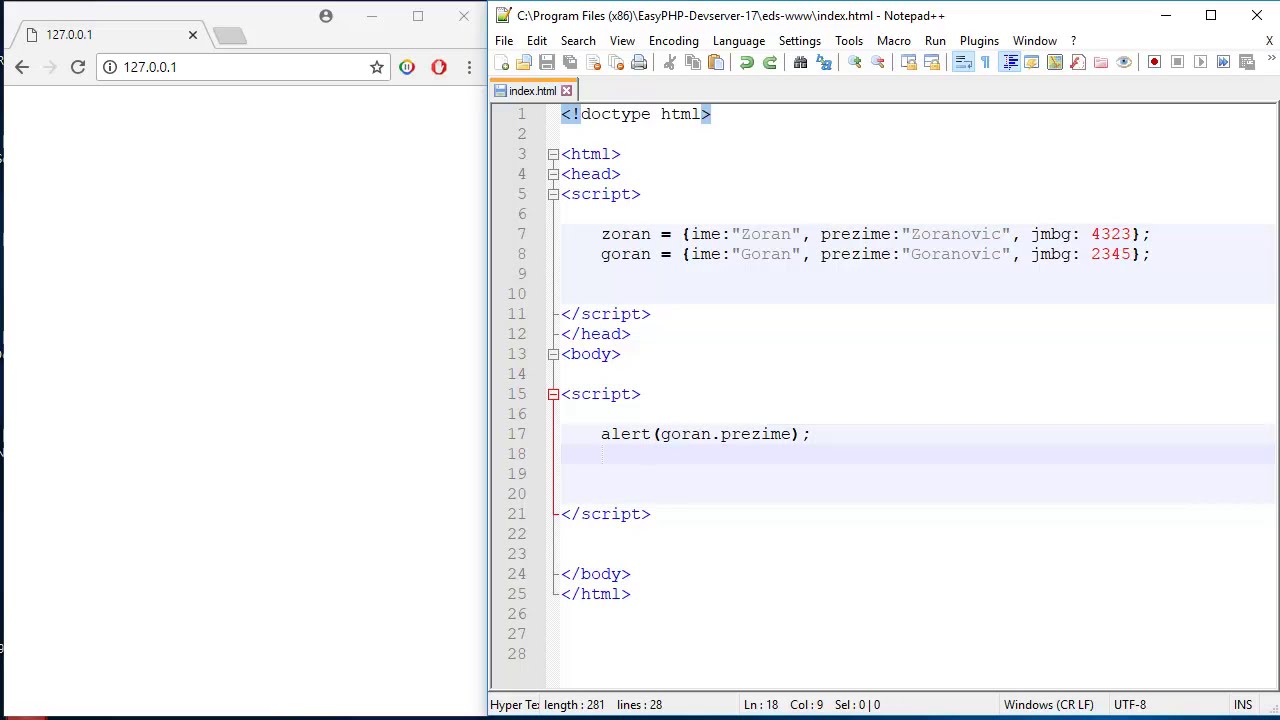Reload the 127.0.0.1 page in Chrome
1280x720 pixels.
[77, 67]
